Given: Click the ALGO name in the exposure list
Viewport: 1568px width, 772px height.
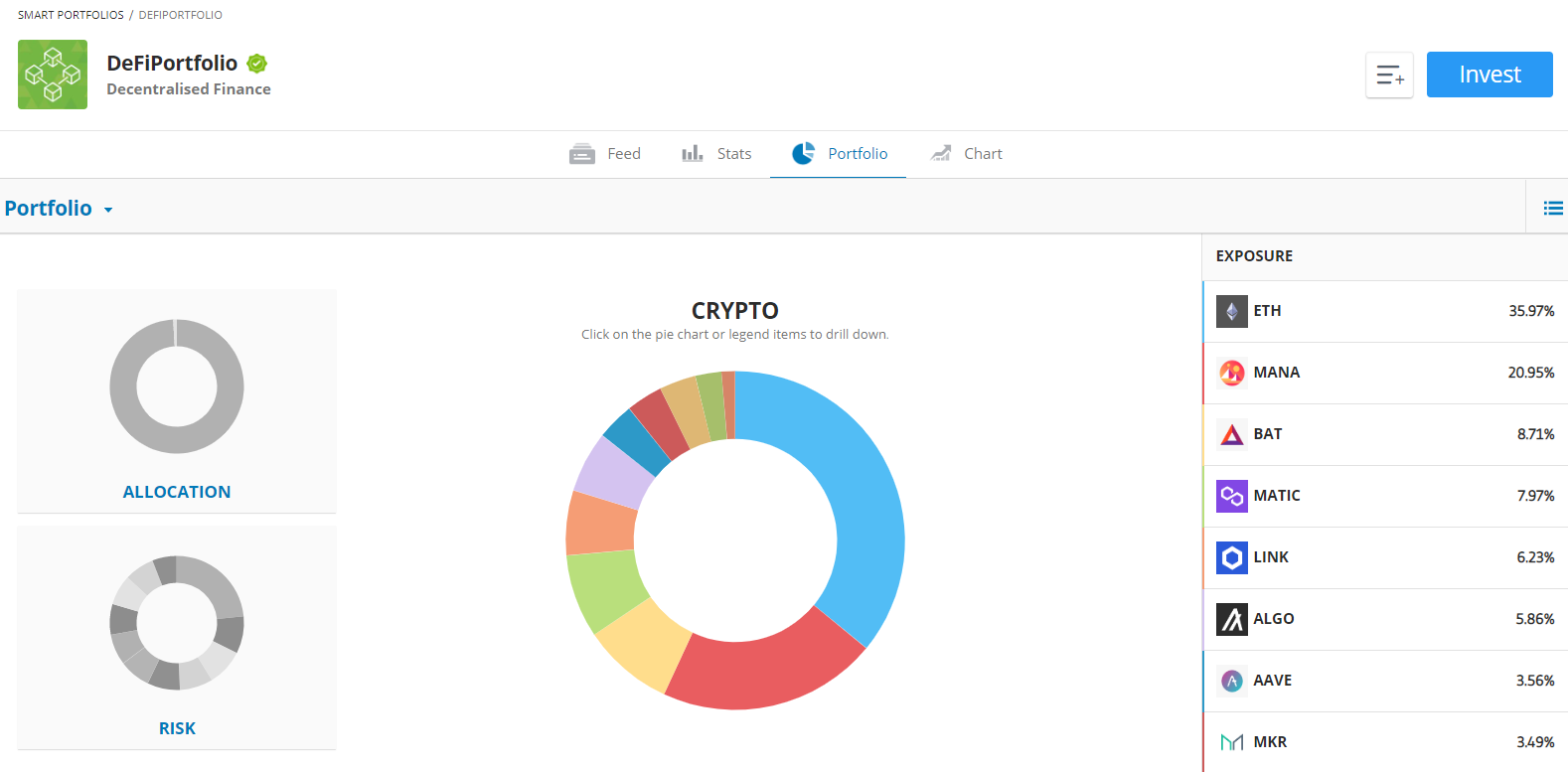Looking at the screenshot, I should coord(1274,619).
